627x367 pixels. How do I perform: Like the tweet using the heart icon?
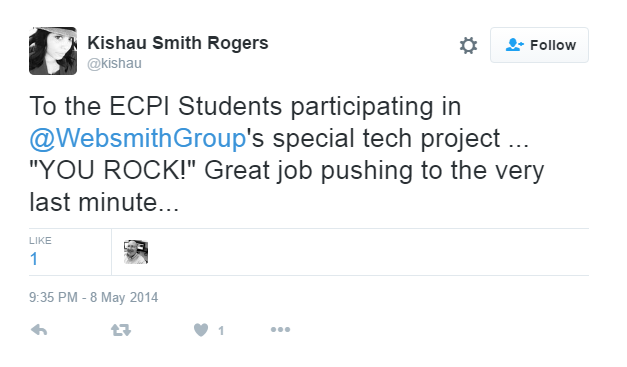coord(201,330)
